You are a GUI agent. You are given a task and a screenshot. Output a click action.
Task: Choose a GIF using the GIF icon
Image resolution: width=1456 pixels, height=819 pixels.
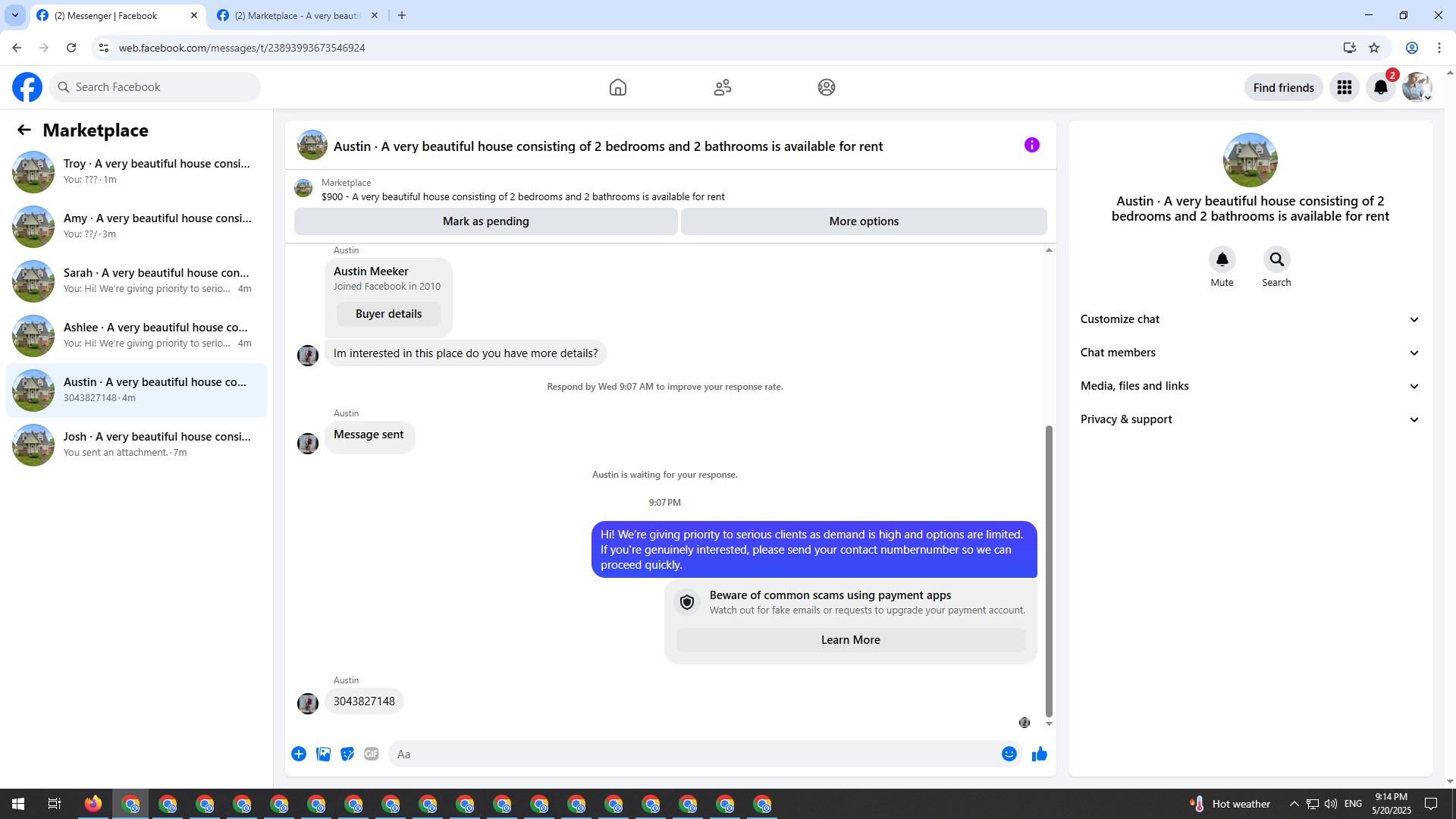(371, 754)
